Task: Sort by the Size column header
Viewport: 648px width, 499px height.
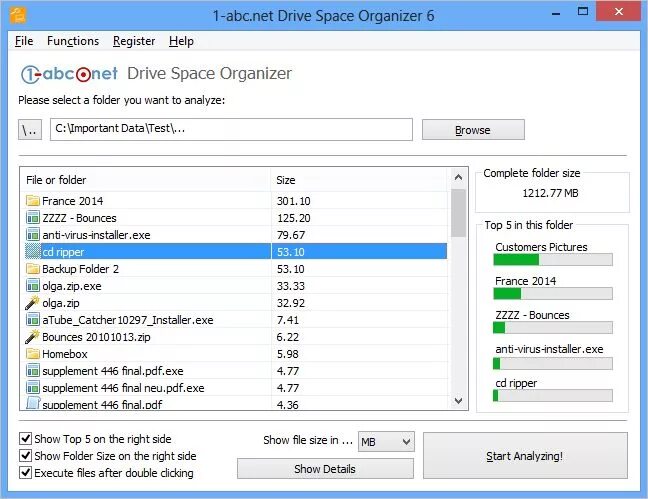Action: click(359, 180)
